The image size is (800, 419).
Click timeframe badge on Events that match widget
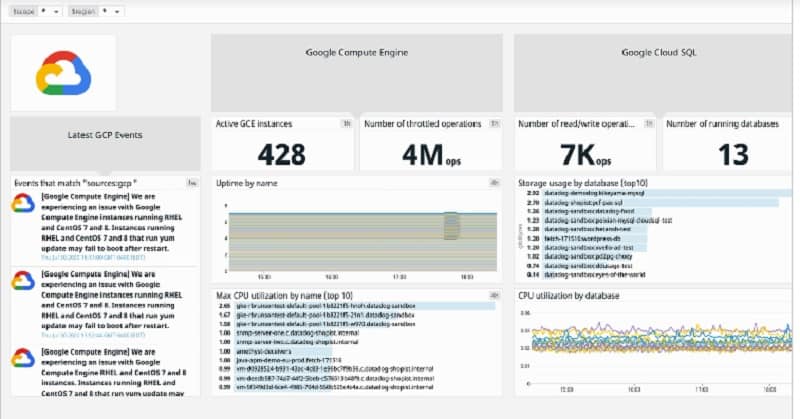pyautogui.click(x=192, y=183)
